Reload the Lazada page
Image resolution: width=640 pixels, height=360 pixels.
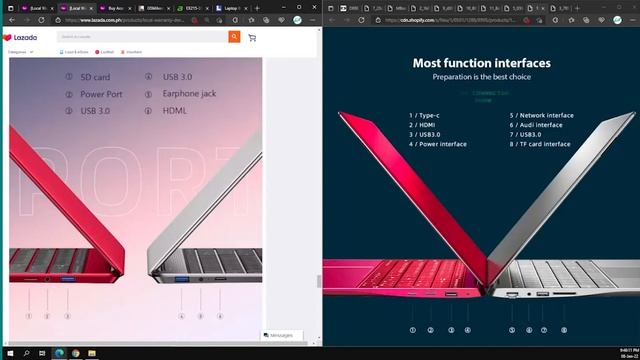42,20
